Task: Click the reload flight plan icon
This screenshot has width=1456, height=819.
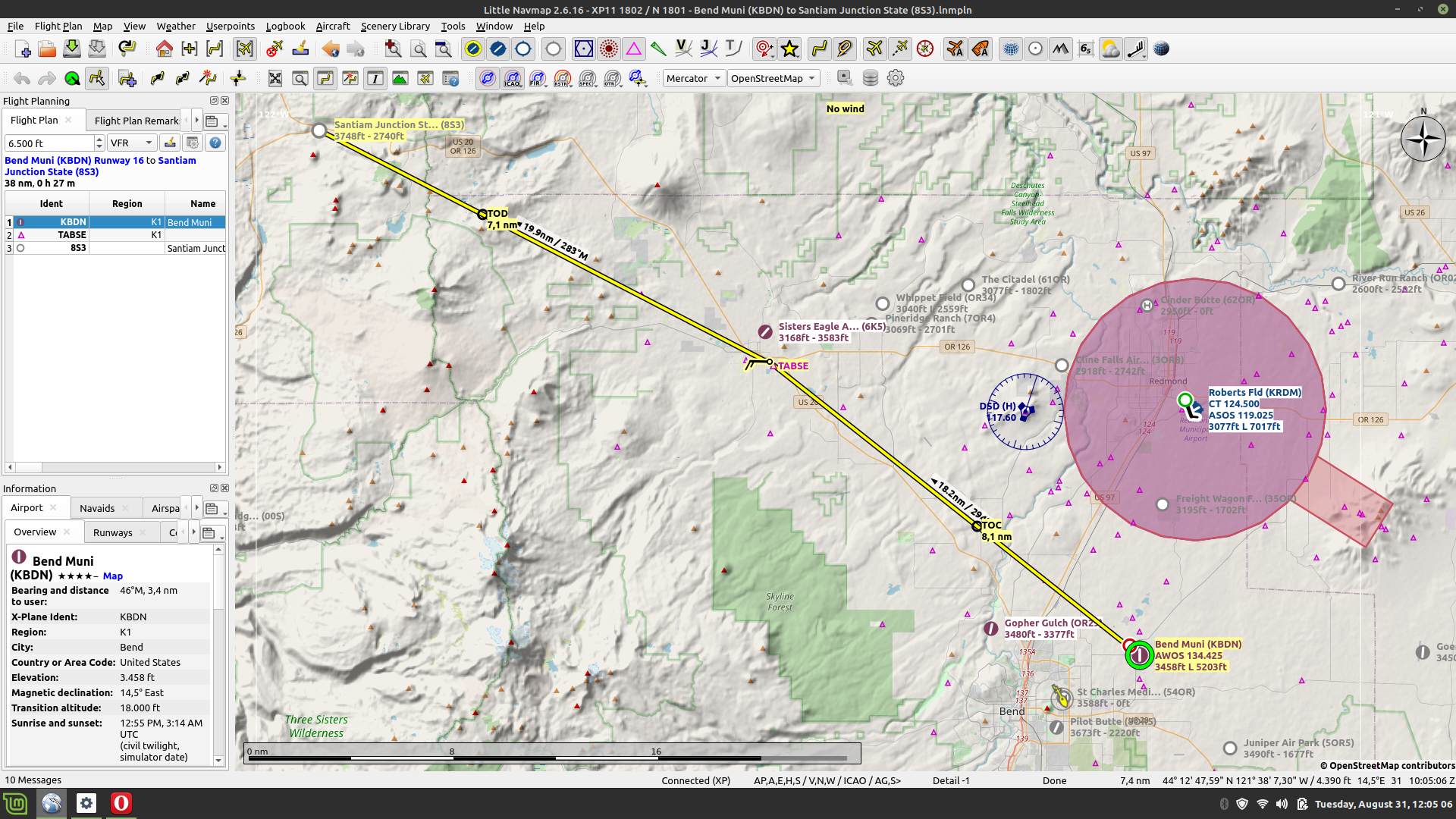Action: point(127,49)
